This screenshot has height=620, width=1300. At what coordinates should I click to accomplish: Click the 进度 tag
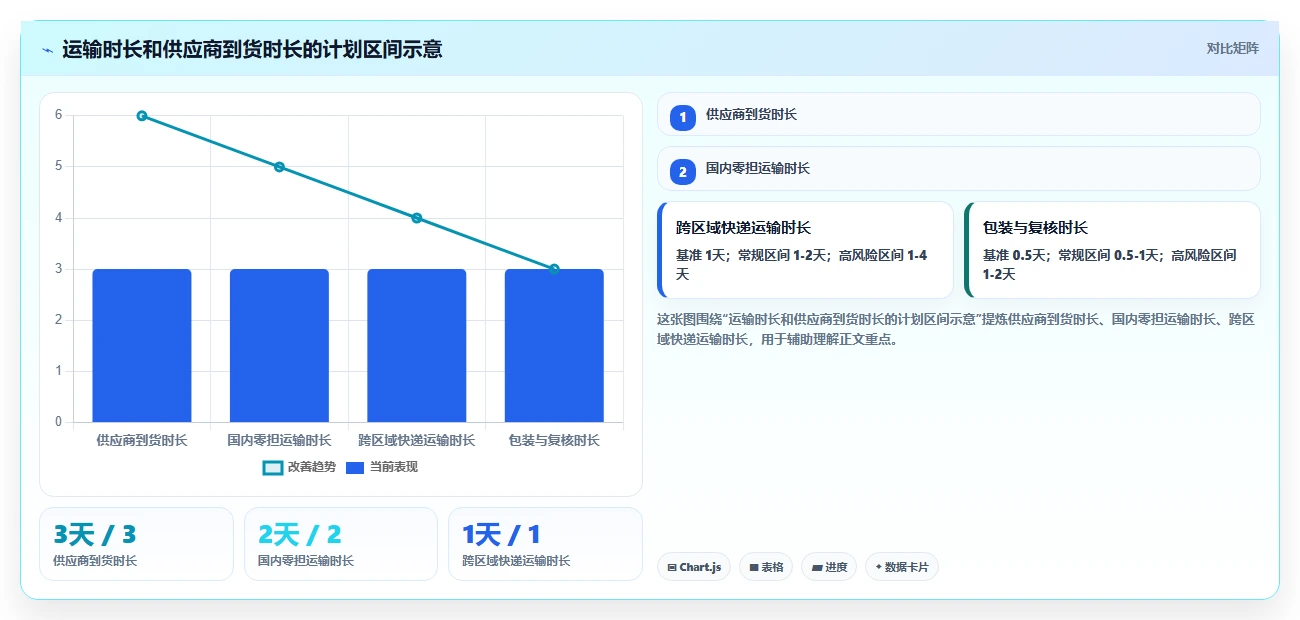pyautogui.click(x=829, y=567)
